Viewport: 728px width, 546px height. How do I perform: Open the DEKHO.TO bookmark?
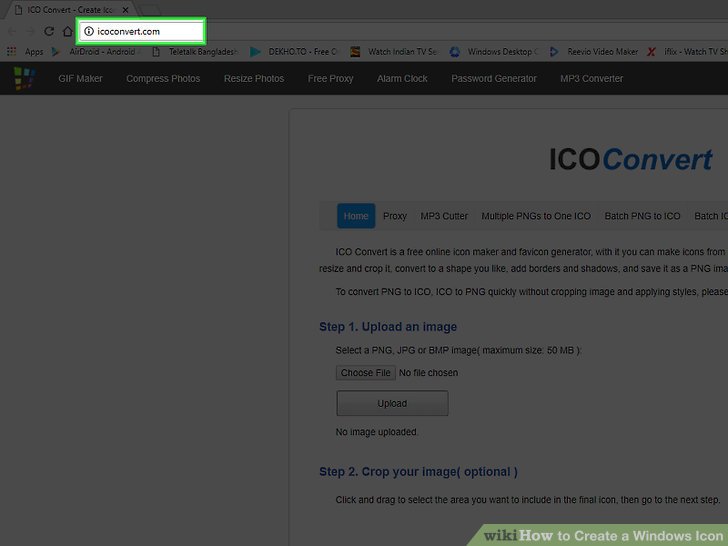(x=294, y=52)
